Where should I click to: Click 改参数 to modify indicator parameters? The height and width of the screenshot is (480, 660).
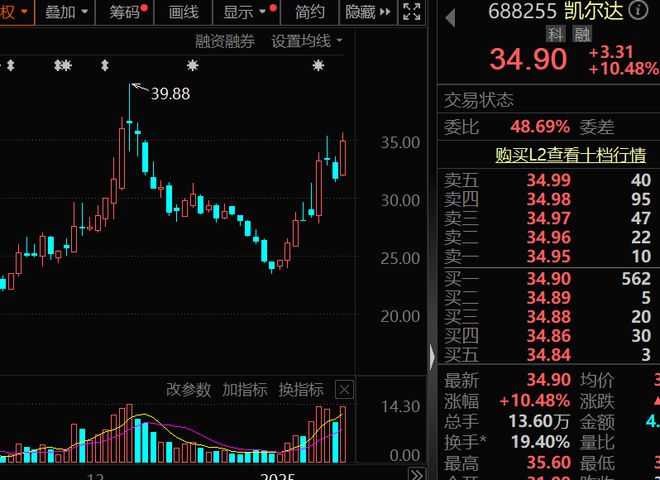pyautogui.click(x=188, y=389)
